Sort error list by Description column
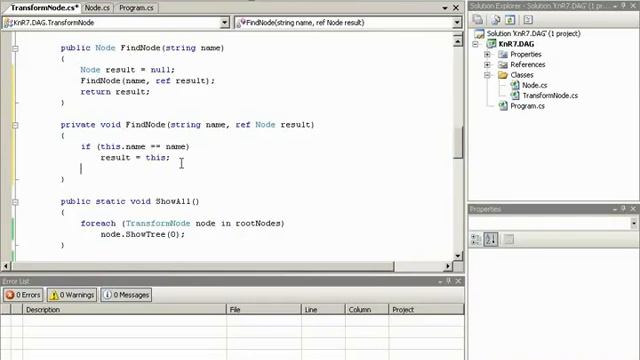This screenshot has width=640, height=360. (x=124, y=309)
